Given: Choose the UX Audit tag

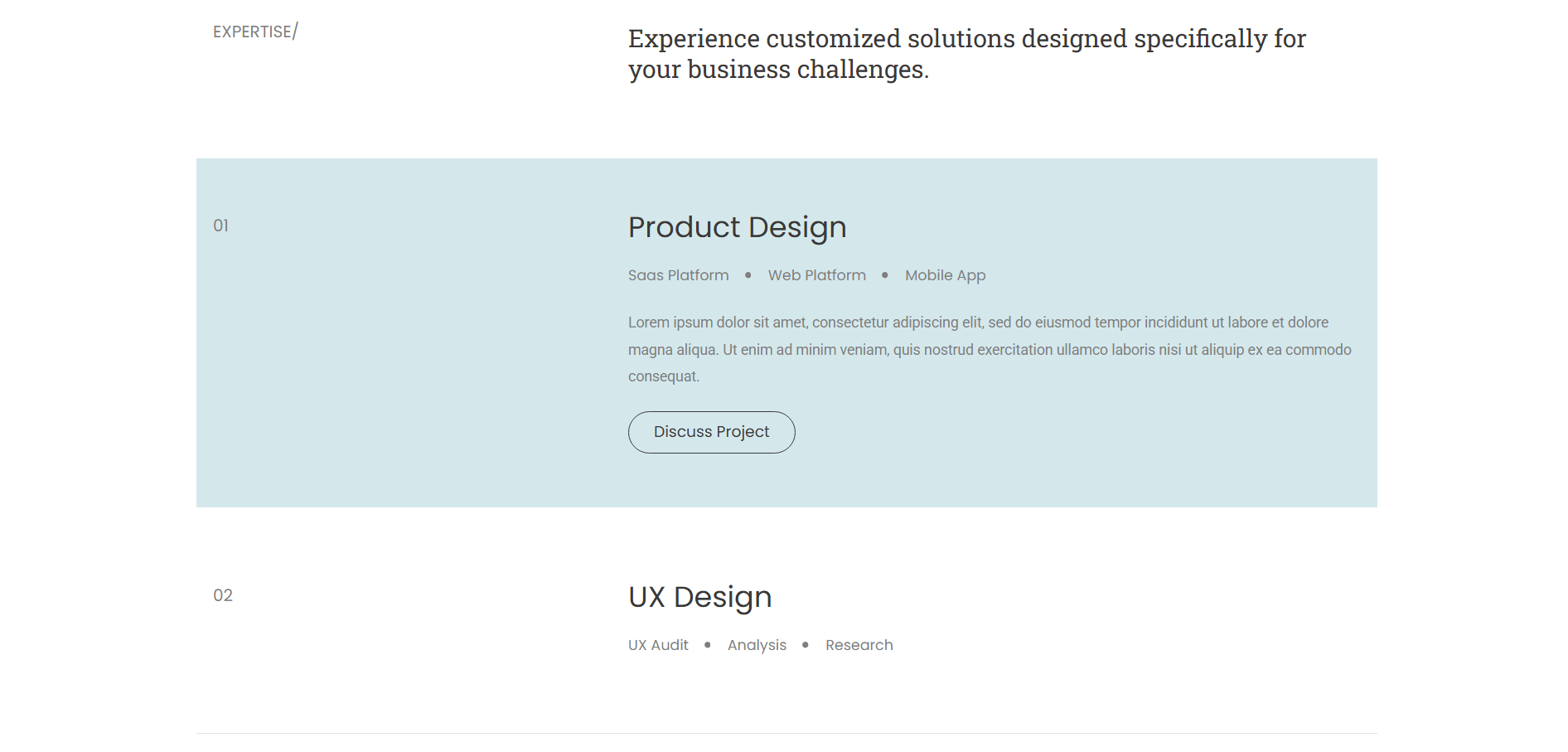Looking at the screenshot, I should 658,645.
